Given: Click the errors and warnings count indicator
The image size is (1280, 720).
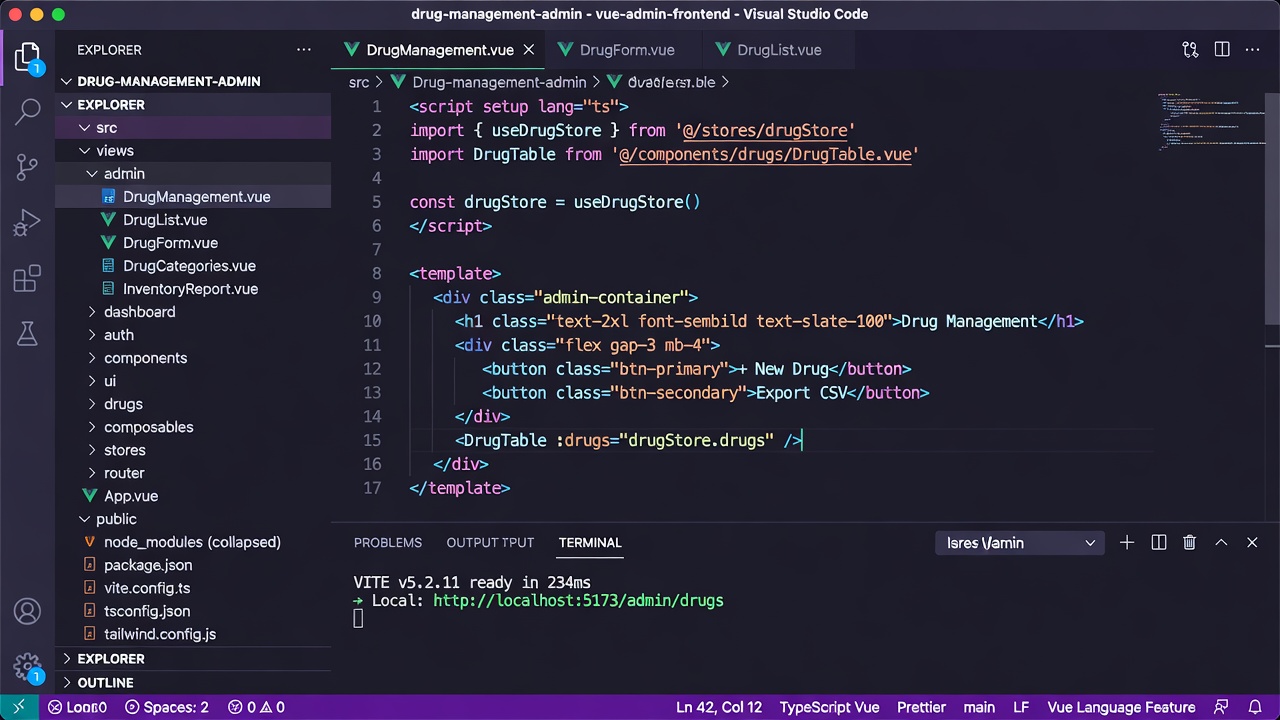Looking at the screenshot, I should [x=257, y=707].
